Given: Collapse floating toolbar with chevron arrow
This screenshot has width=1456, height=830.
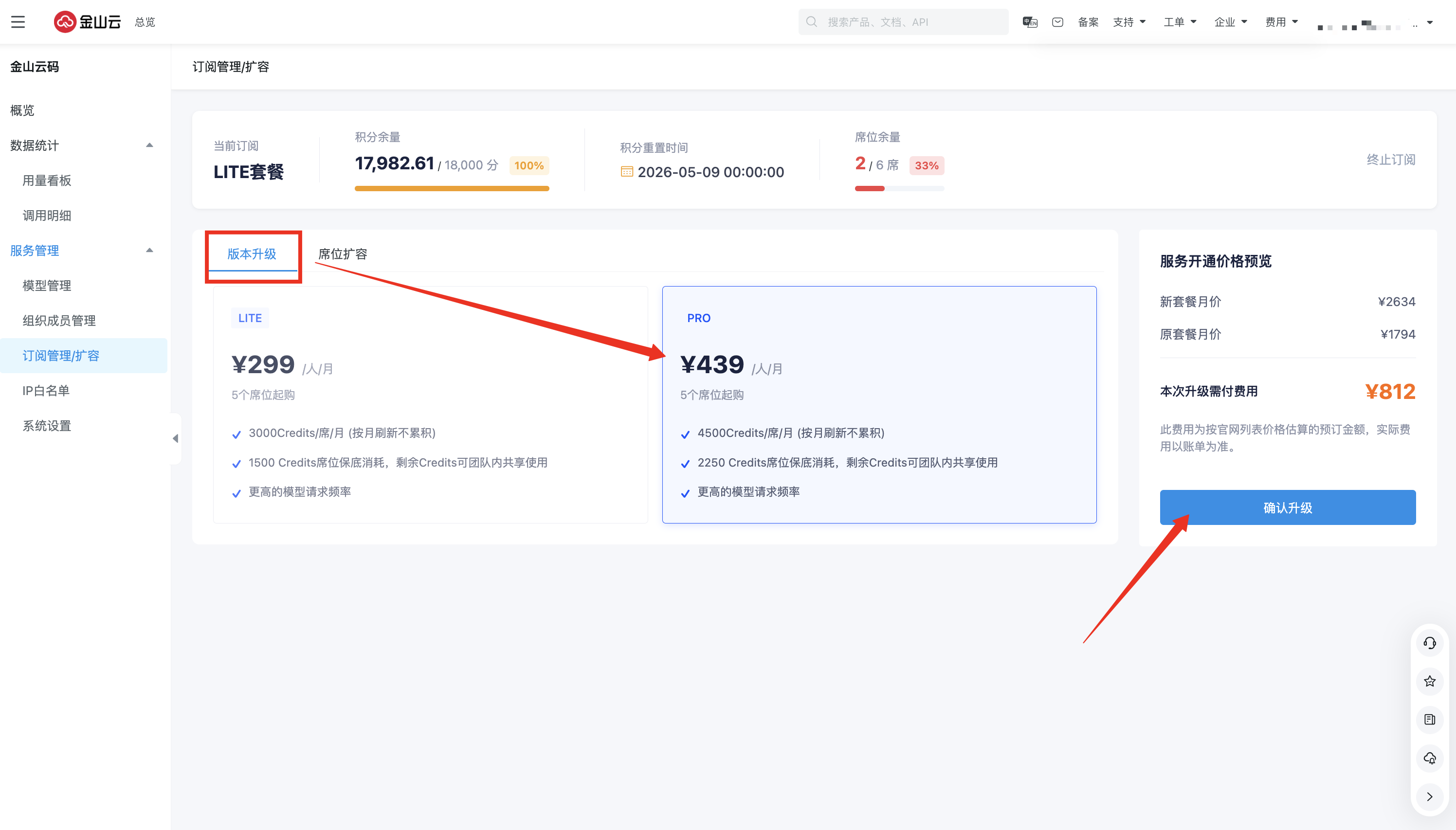Looking at the screenshot, I should [1429, 796].
